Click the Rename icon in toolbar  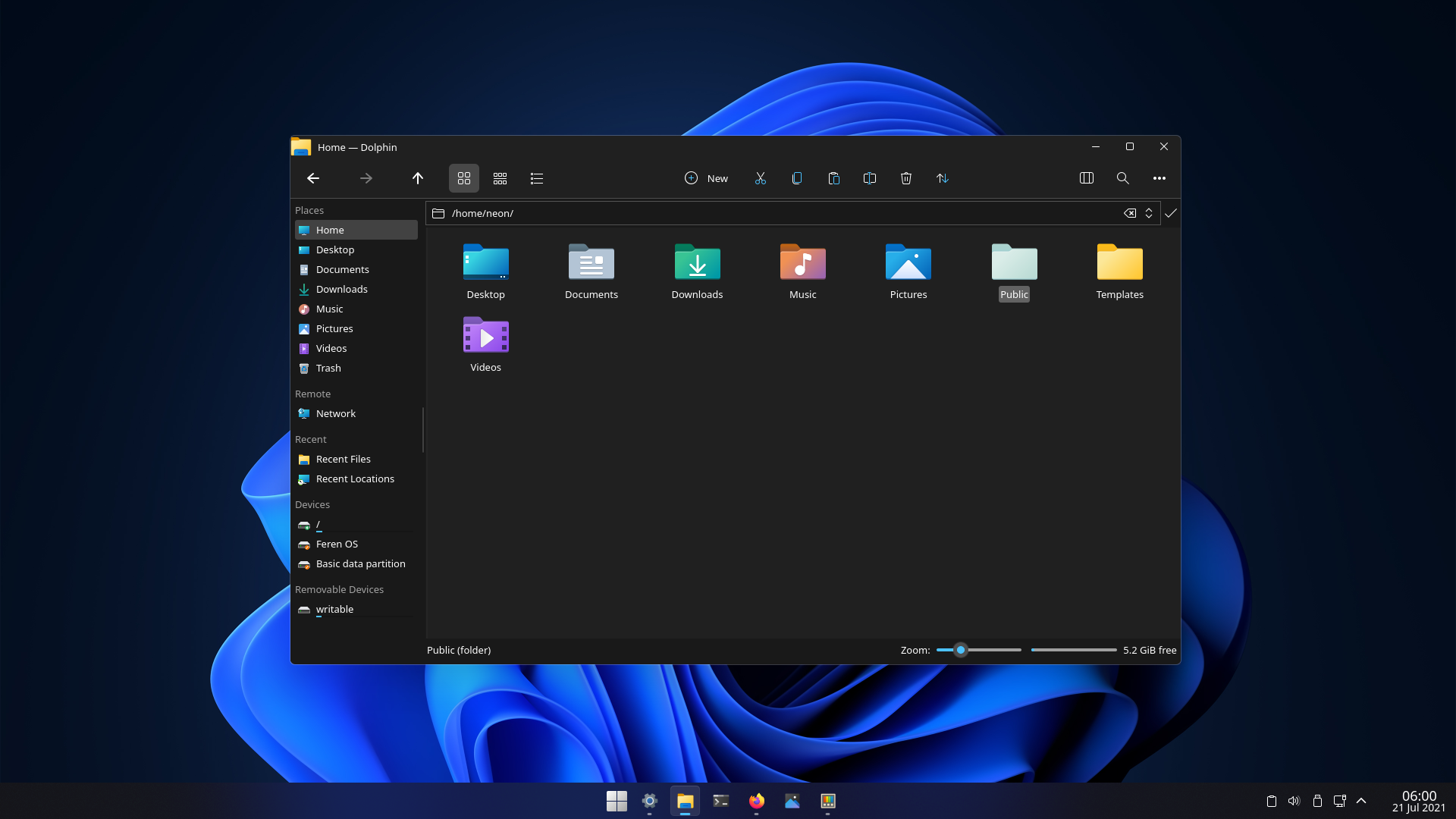coord(870,178)
